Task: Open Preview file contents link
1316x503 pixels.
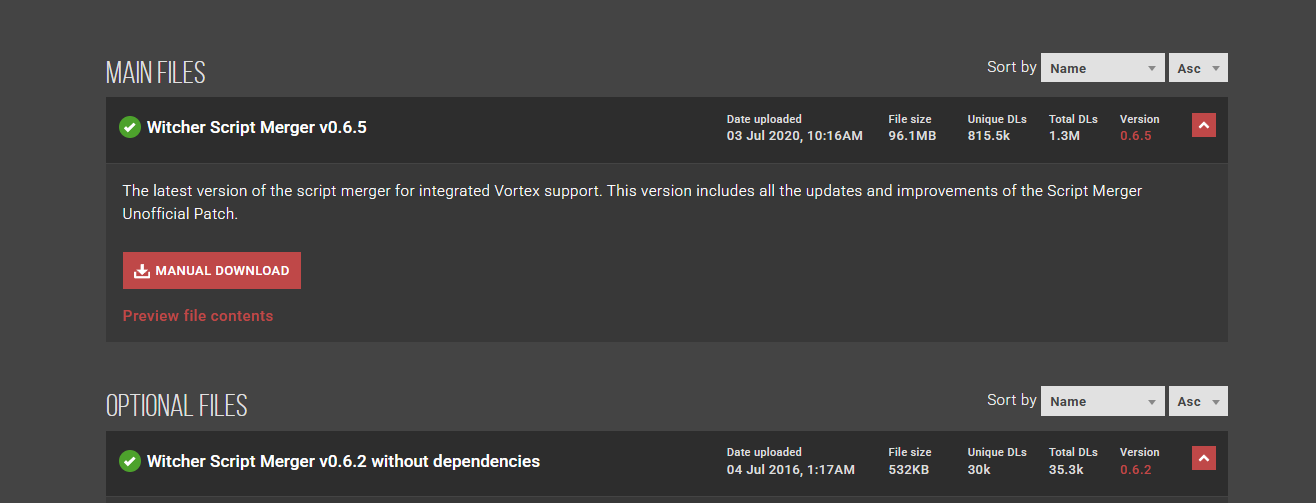Action: (198, 316)
